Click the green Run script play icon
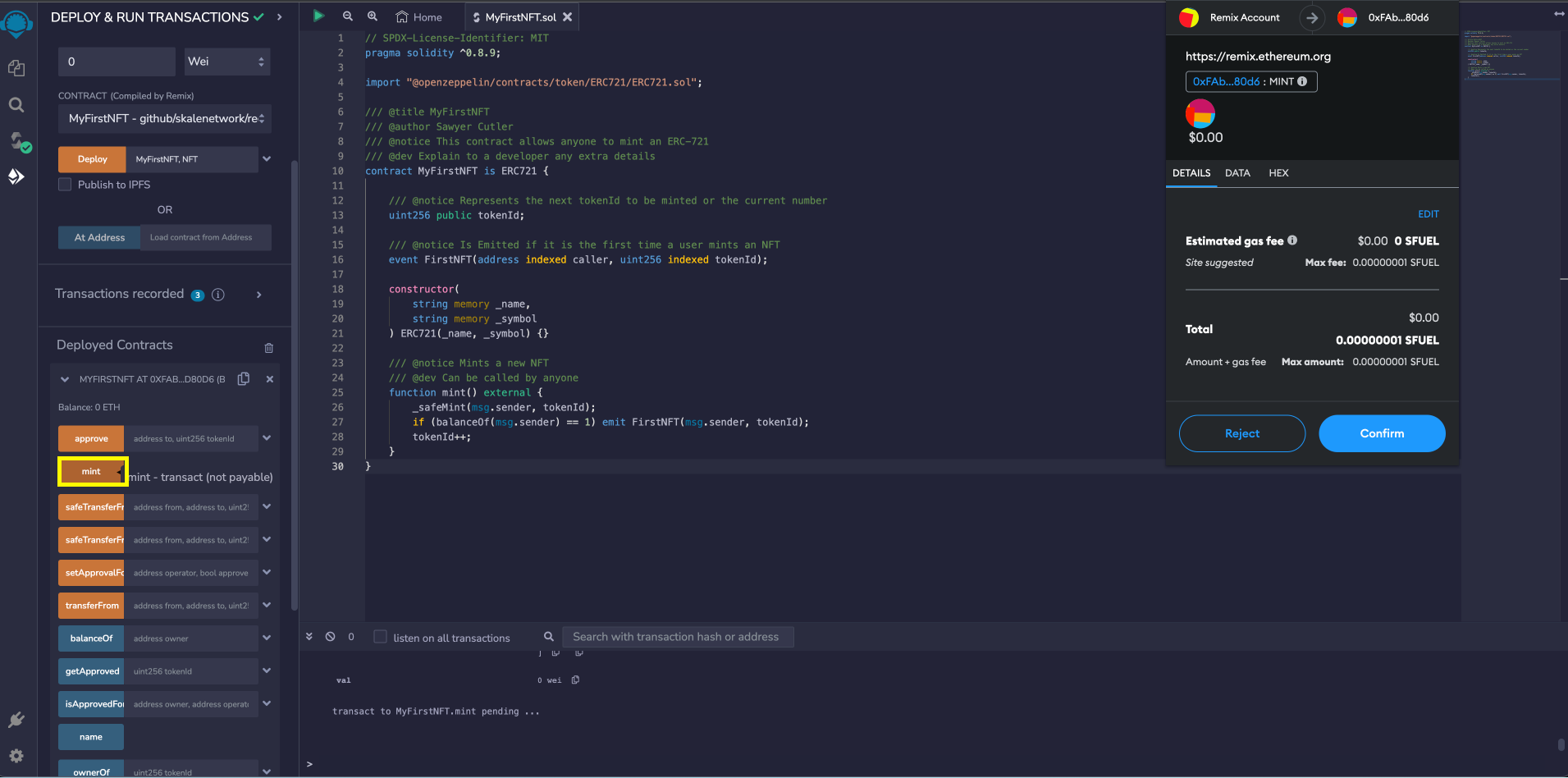This screenshot has width=1568, height=778. pos(318,16)
